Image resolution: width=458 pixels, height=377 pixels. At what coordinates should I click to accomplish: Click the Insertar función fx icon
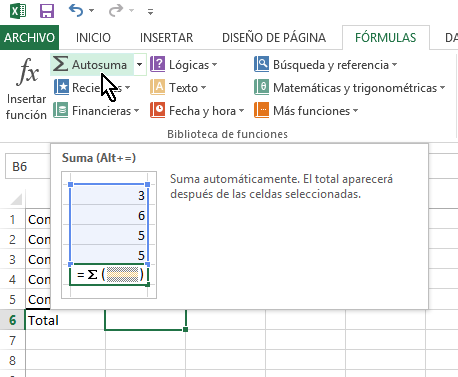coord(27,71)
